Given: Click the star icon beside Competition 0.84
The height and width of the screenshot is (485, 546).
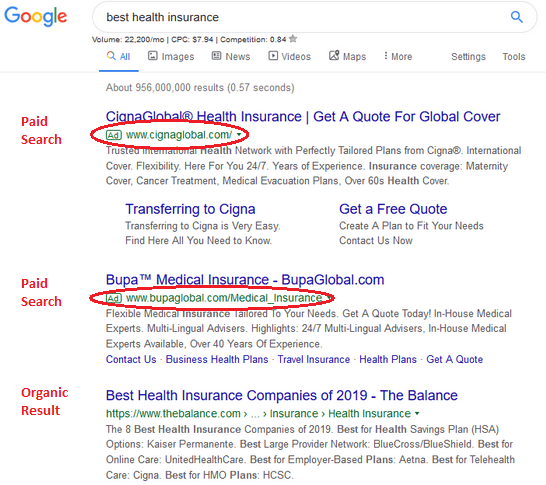Looking at the screenshot, I should pyautogui.click(x=293, y=39).
